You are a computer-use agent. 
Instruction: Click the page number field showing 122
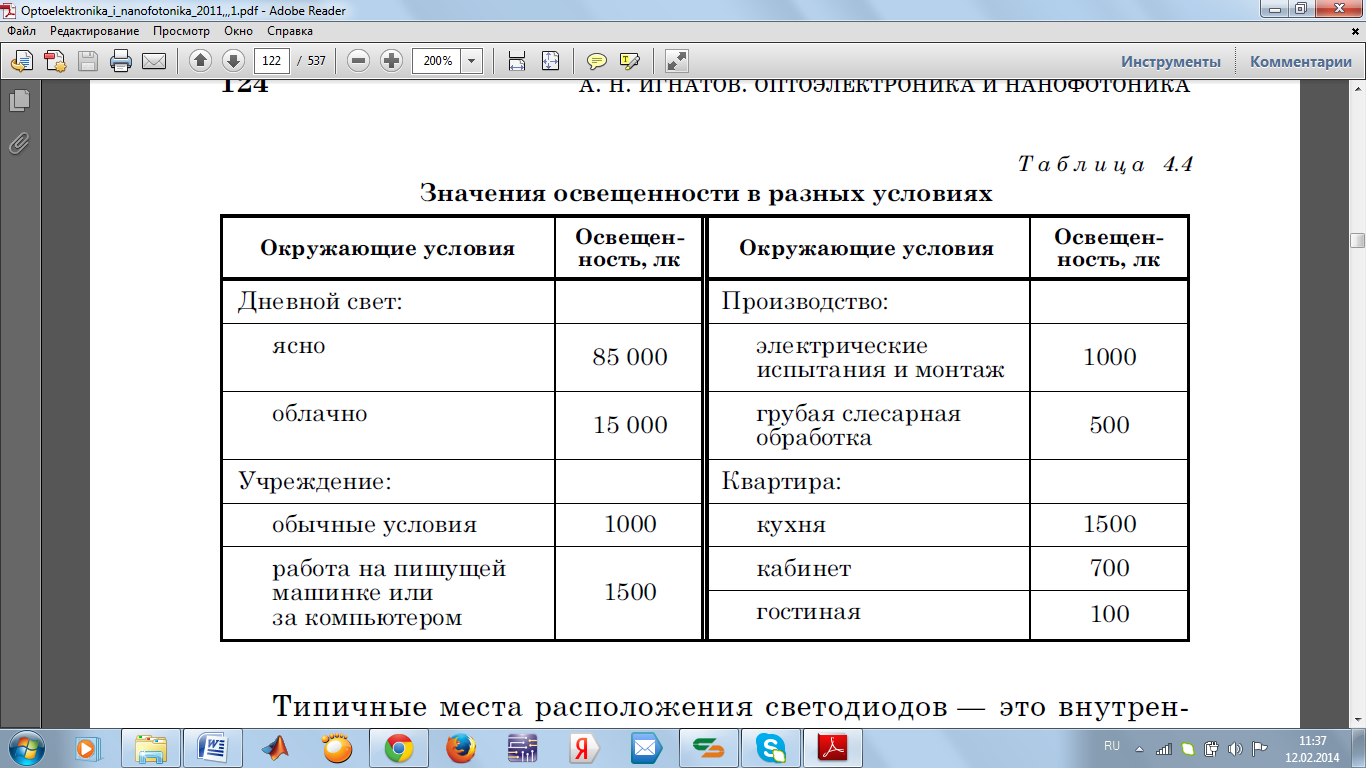pos(271,61)
